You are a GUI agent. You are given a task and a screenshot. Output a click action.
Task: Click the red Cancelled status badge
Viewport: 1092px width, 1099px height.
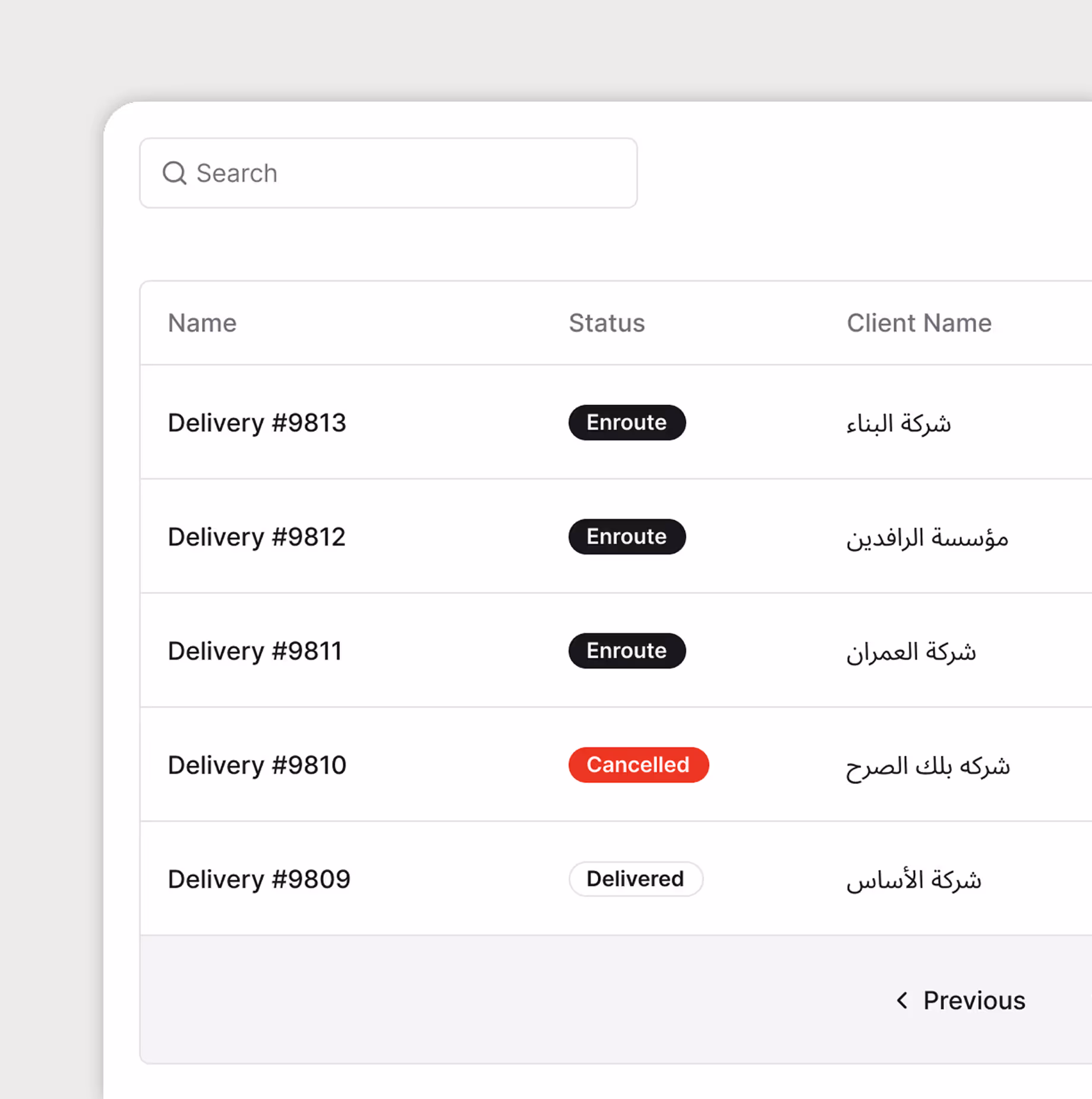638,765
